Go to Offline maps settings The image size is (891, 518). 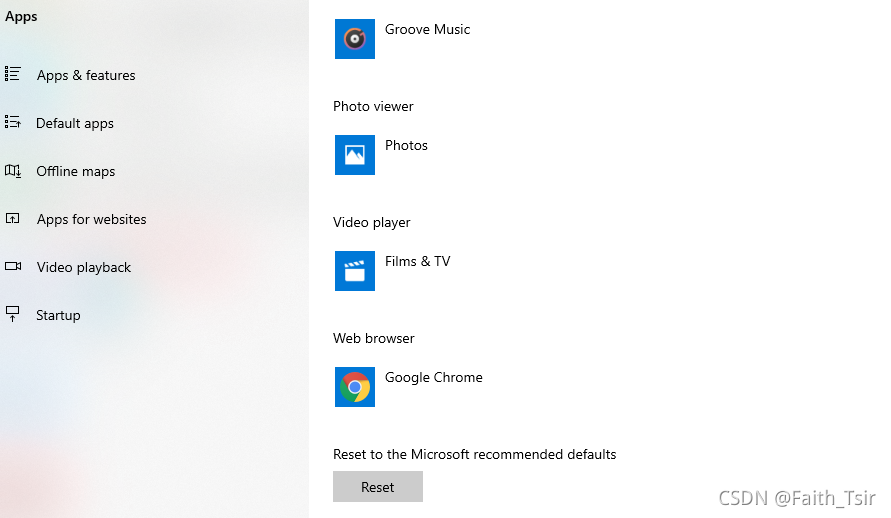pos(76,171)
